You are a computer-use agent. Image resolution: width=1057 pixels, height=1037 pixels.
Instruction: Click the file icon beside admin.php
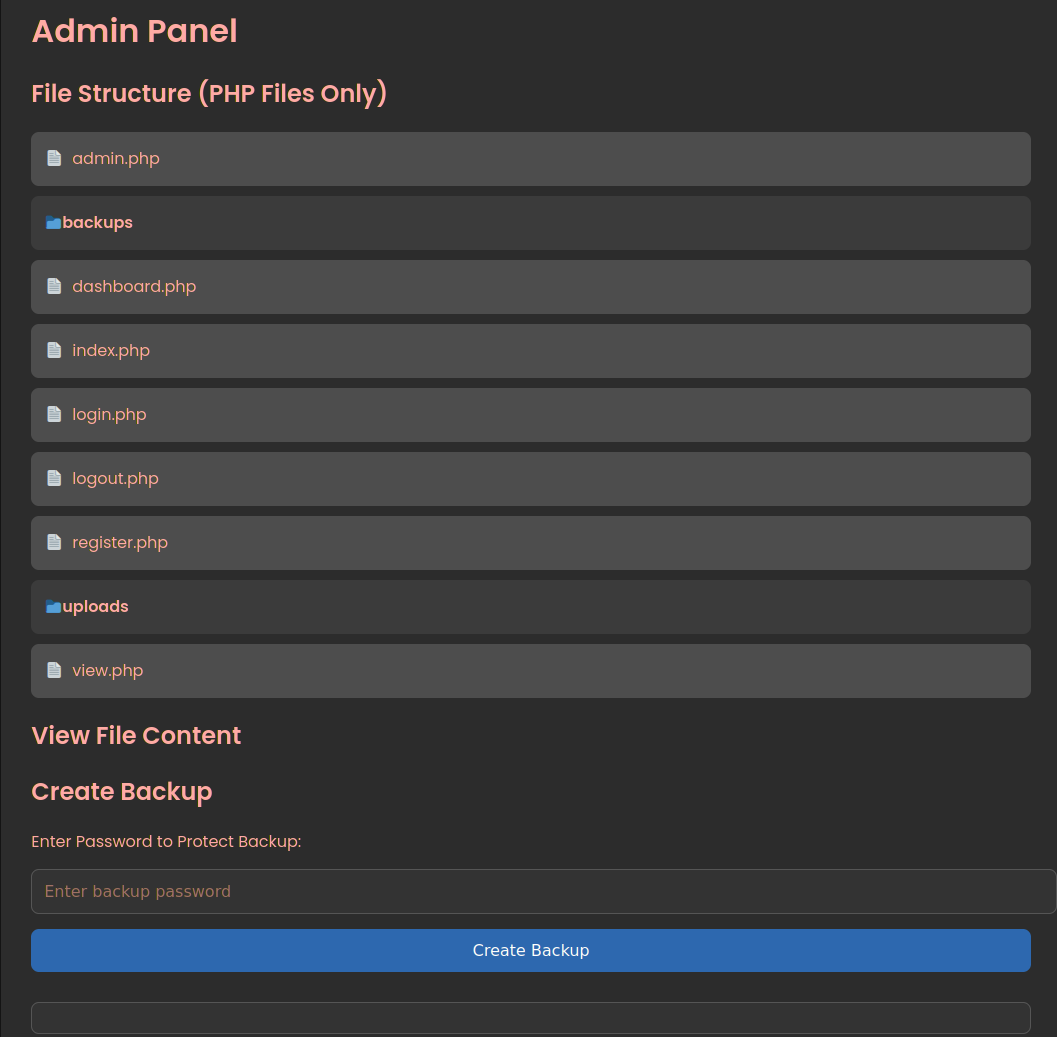pyautogui.click(x=54, y=158)
